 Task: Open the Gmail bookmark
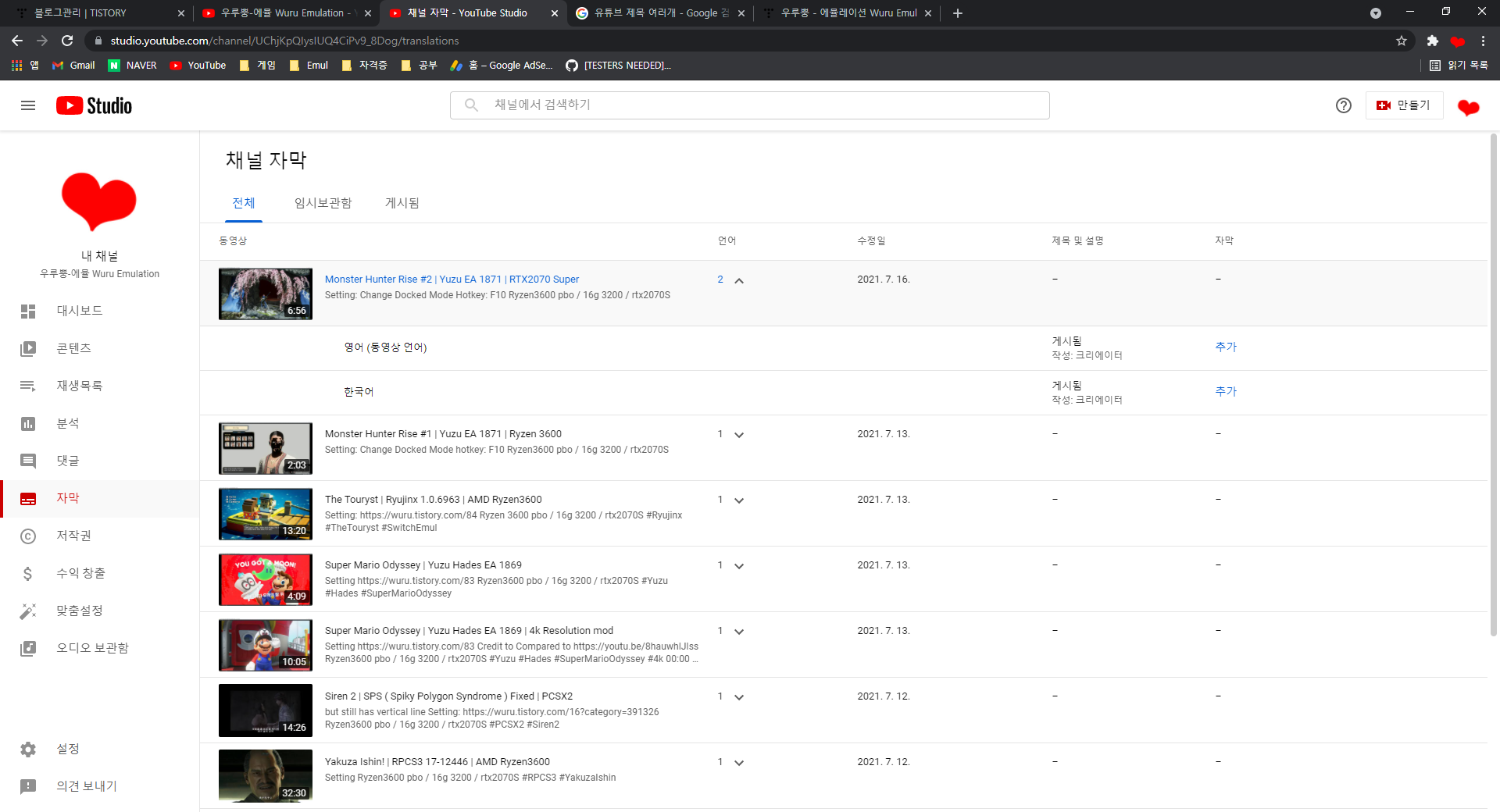pyautogui.click(x=73, y=66)
